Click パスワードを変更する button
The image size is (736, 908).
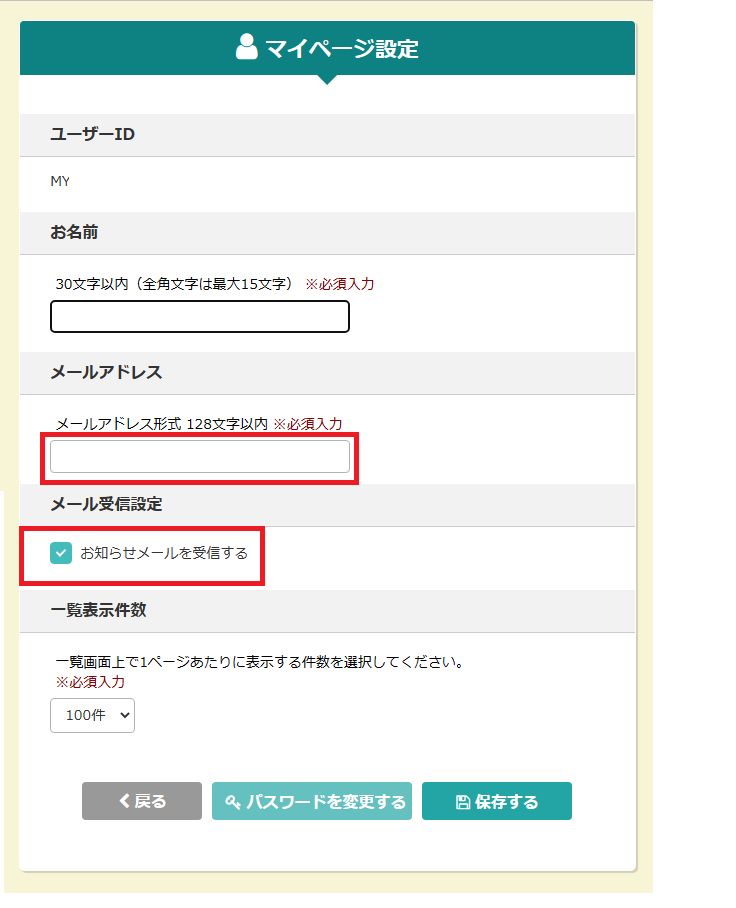pyautogui.click(x=312, y=802)
